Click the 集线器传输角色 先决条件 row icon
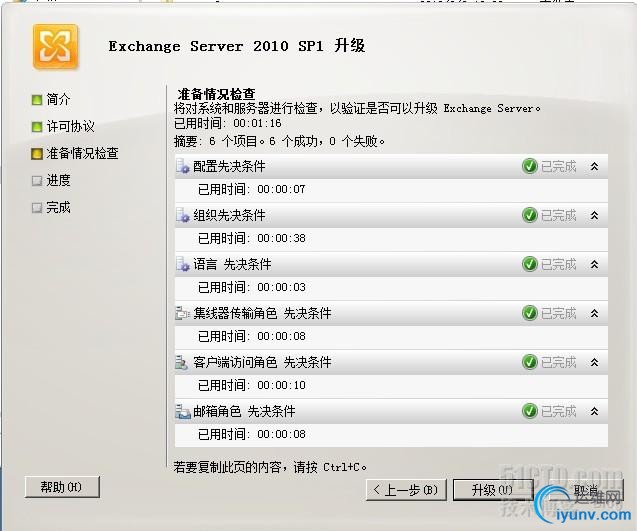Viewport: 637px width, 531px height. [183, 313]
